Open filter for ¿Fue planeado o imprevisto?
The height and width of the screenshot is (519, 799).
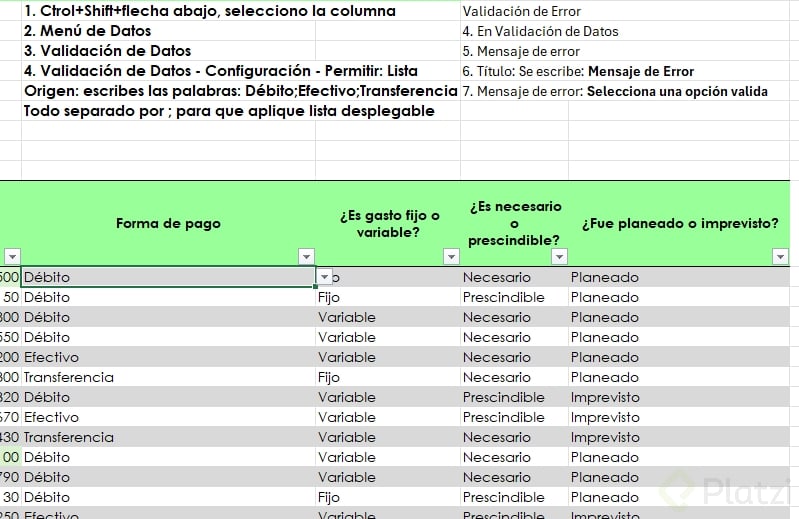pos(780,257)
